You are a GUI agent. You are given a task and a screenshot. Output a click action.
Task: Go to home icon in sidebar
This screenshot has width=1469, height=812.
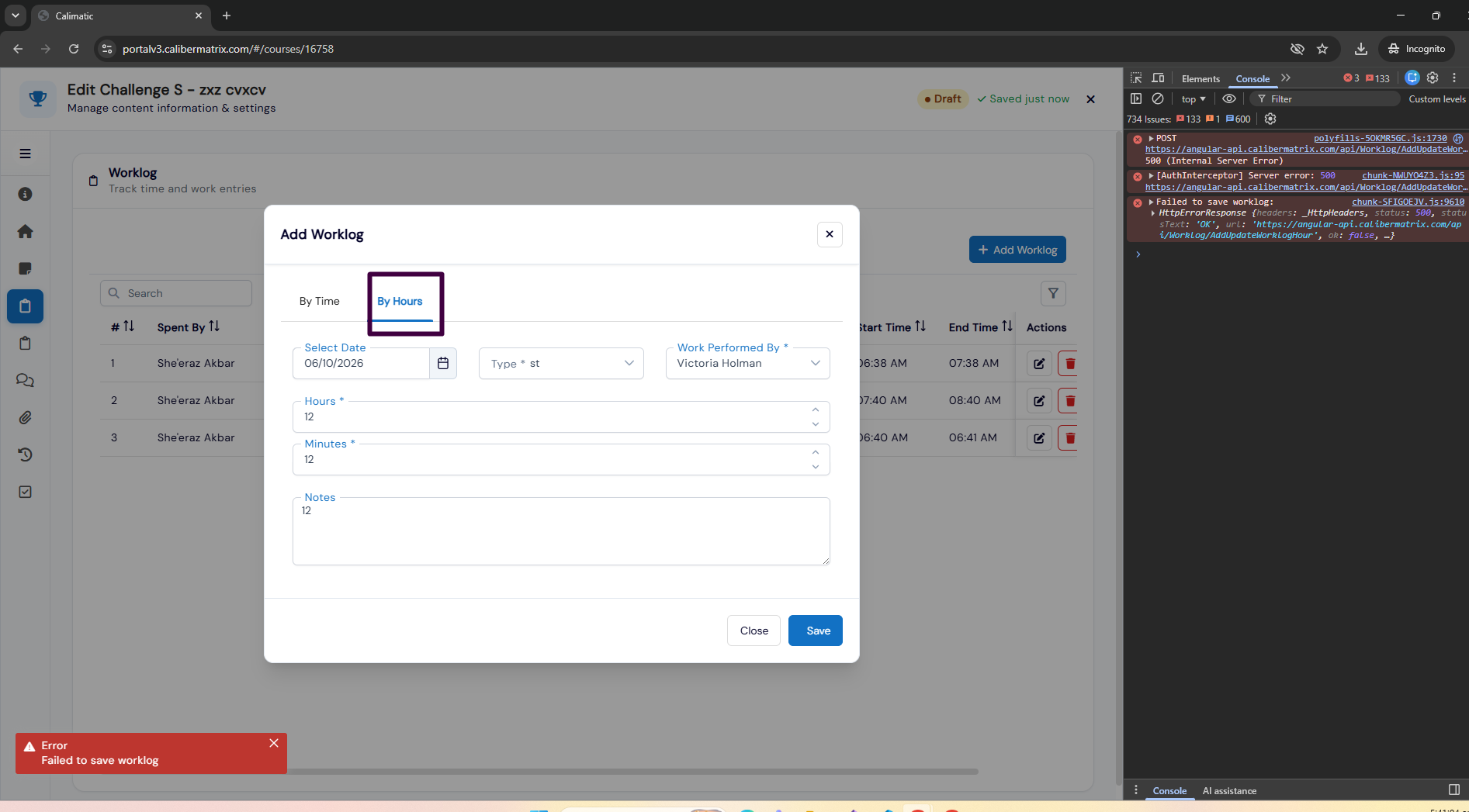point(25,231)
